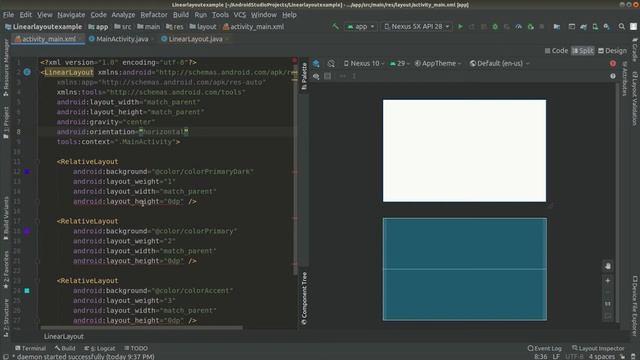The width and height of the screenshot is (640, 360).
Task: Switch to the MainActivity.java tab
Action: 118,39
